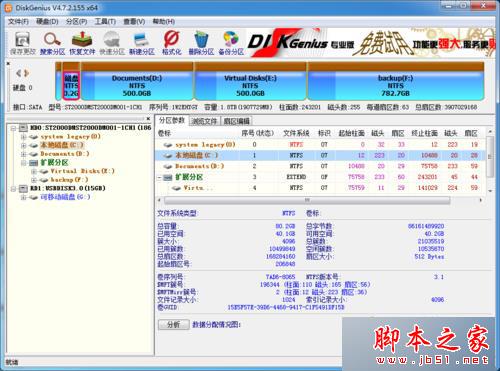The width and height of the screenshot is (500, 371).
Task: Click the DiskGenius professional edition banner
Action: [x=371, y=43]
